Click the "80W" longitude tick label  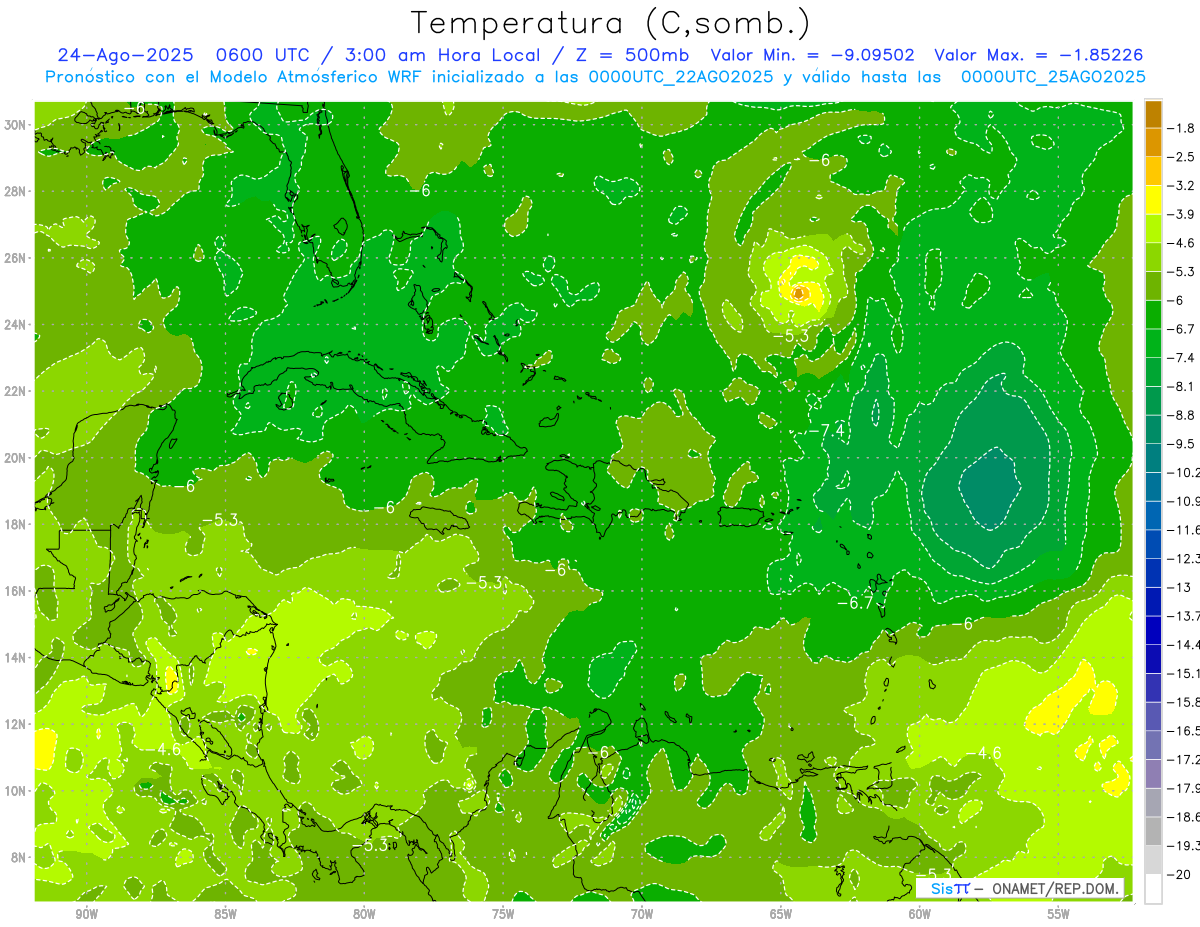[364, 914]
